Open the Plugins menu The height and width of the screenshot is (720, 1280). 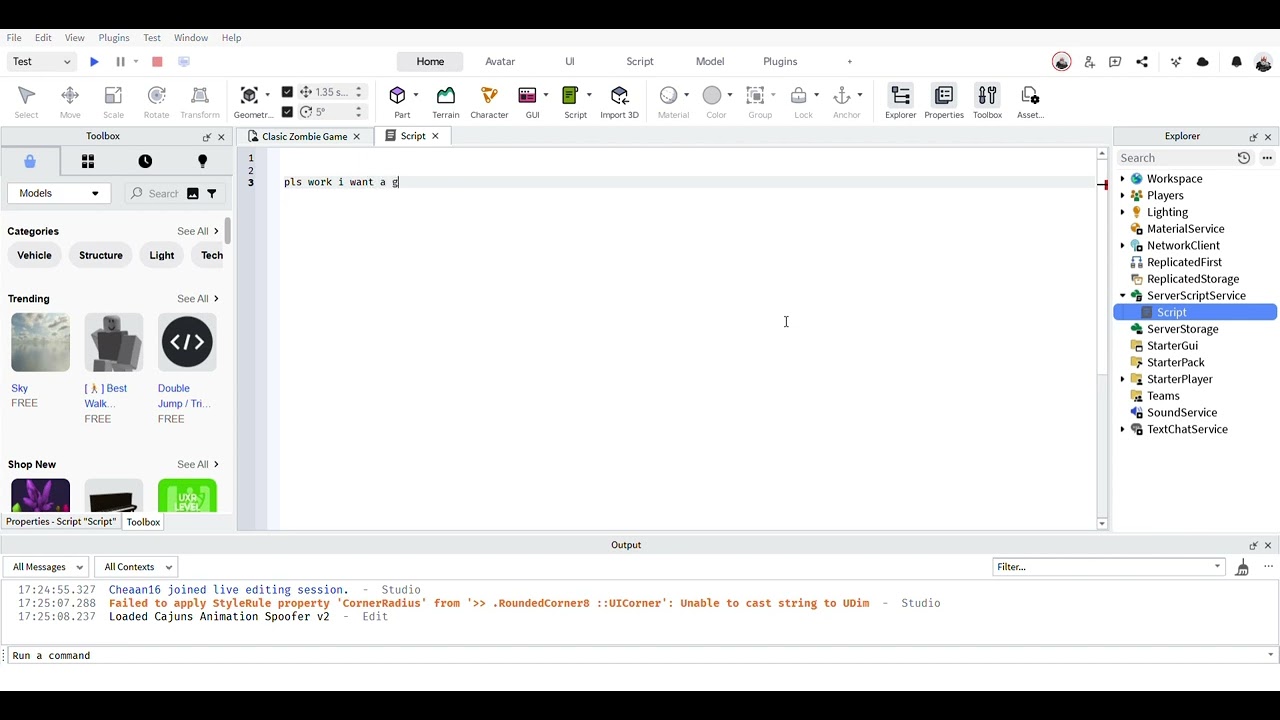click(x=114, y=38)
